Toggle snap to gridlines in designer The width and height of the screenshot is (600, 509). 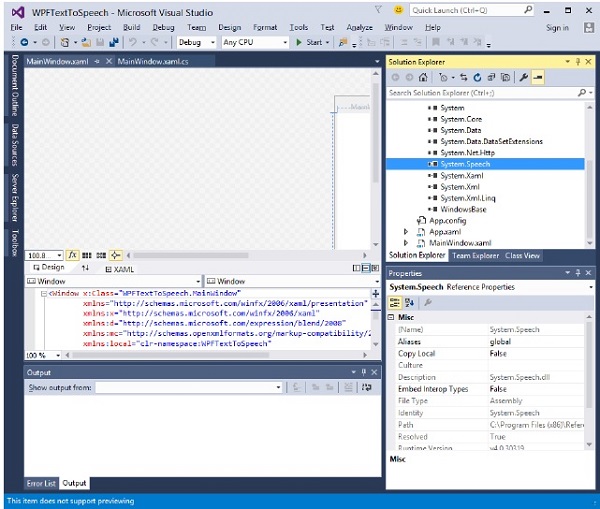[x=101, y=255]
